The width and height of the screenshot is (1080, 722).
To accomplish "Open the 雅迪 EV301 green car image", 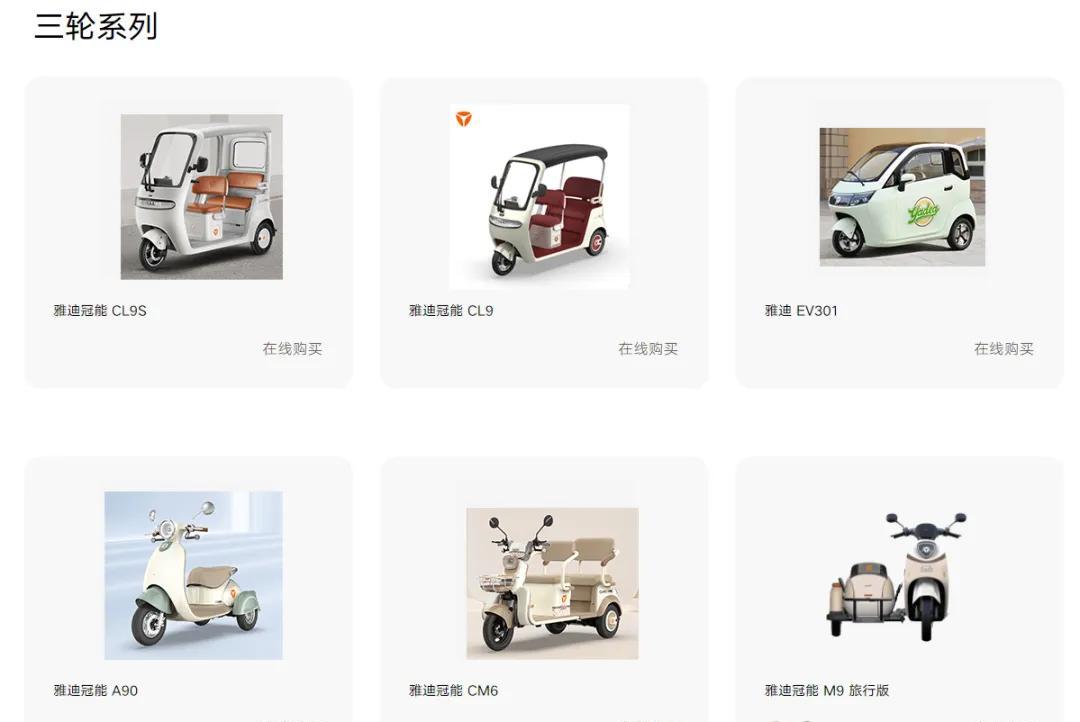I will (x=902, y=197).
